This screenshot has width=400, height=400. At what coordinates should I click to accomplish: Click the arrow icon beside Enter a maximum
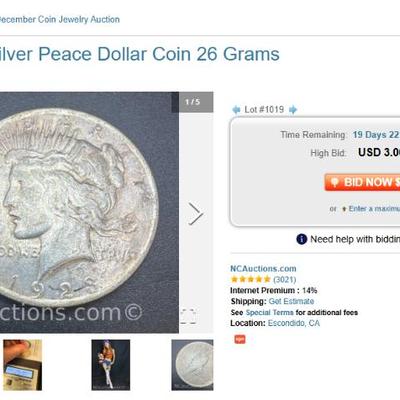pyautogui.click(x=344, y=209)
